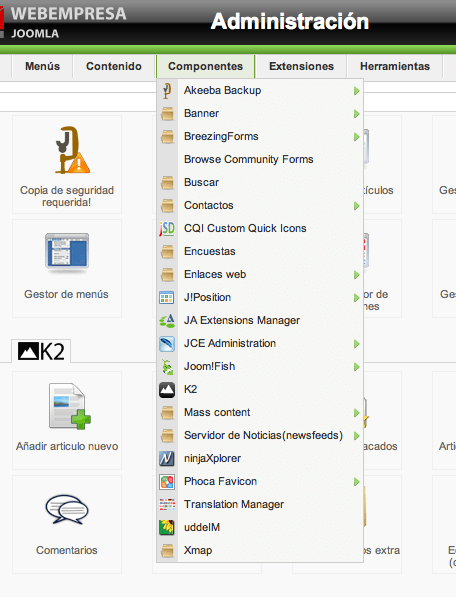Click the CQI Custom Quick Icons text
This screenshot has width=456, height=597.
245,228
